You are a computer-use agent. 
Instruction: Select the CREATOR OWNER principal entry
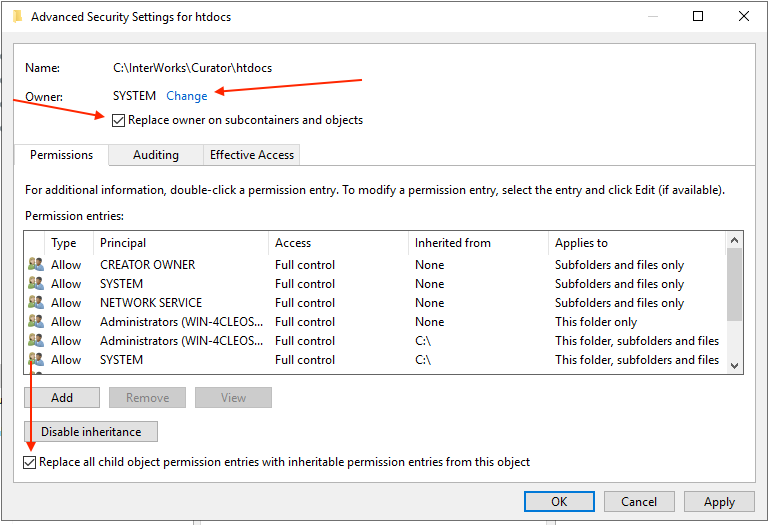click(x=148, y=265)
